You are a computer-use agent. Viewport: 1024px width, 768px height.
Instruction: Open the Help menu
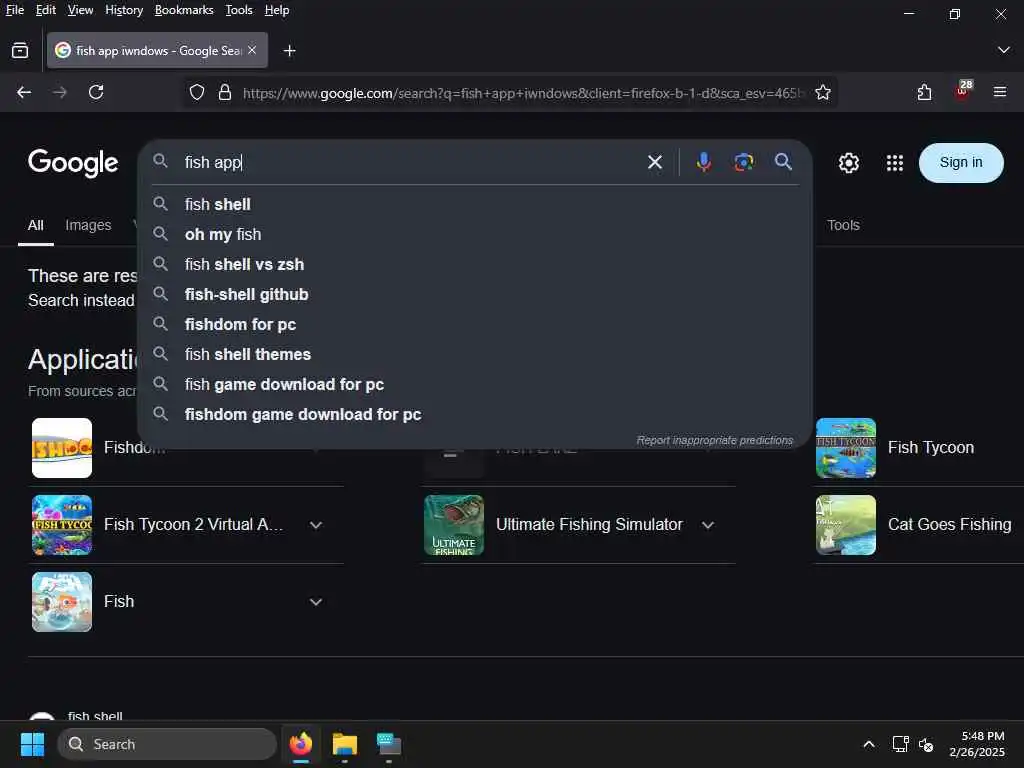pos(277,10)
